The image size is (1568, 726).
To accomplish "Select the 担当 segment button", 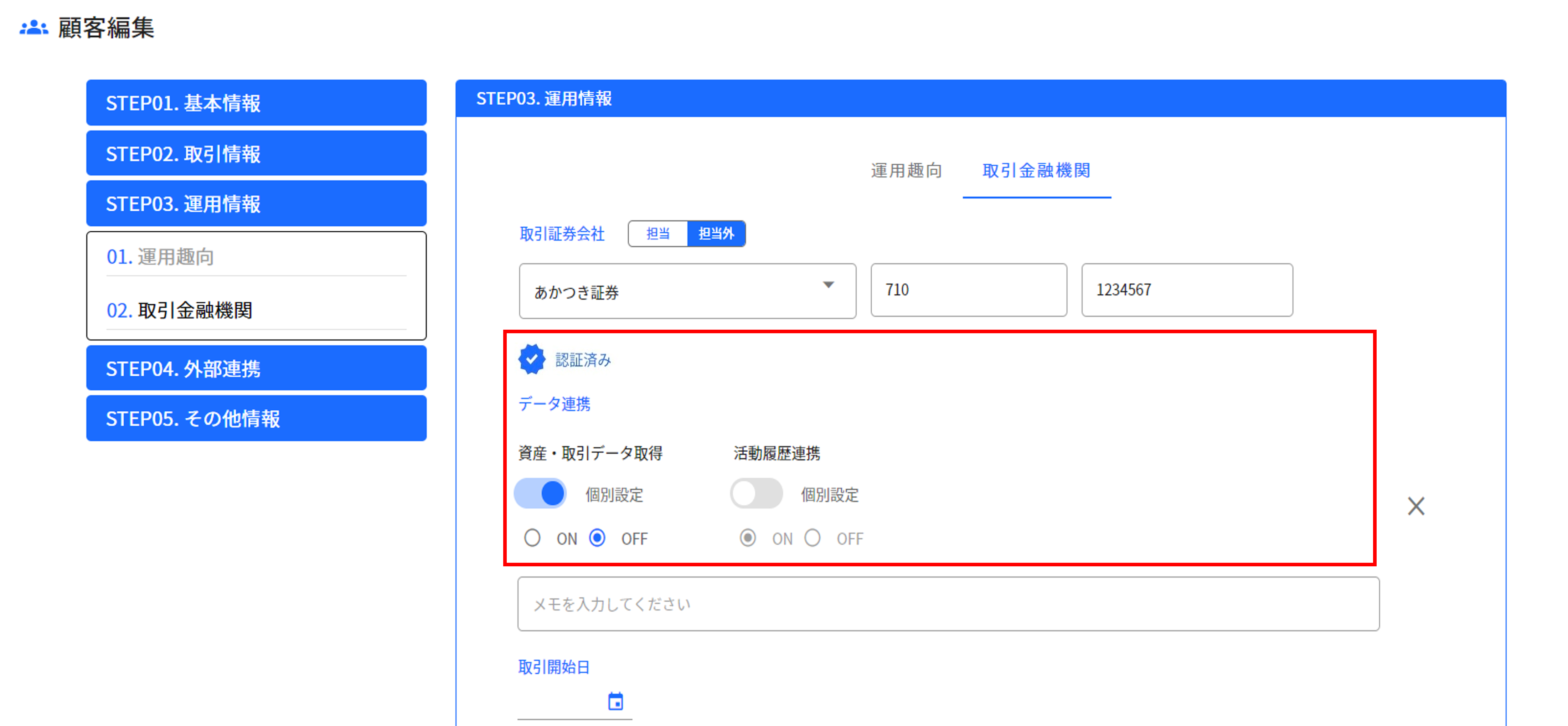I will coord(657,234).
